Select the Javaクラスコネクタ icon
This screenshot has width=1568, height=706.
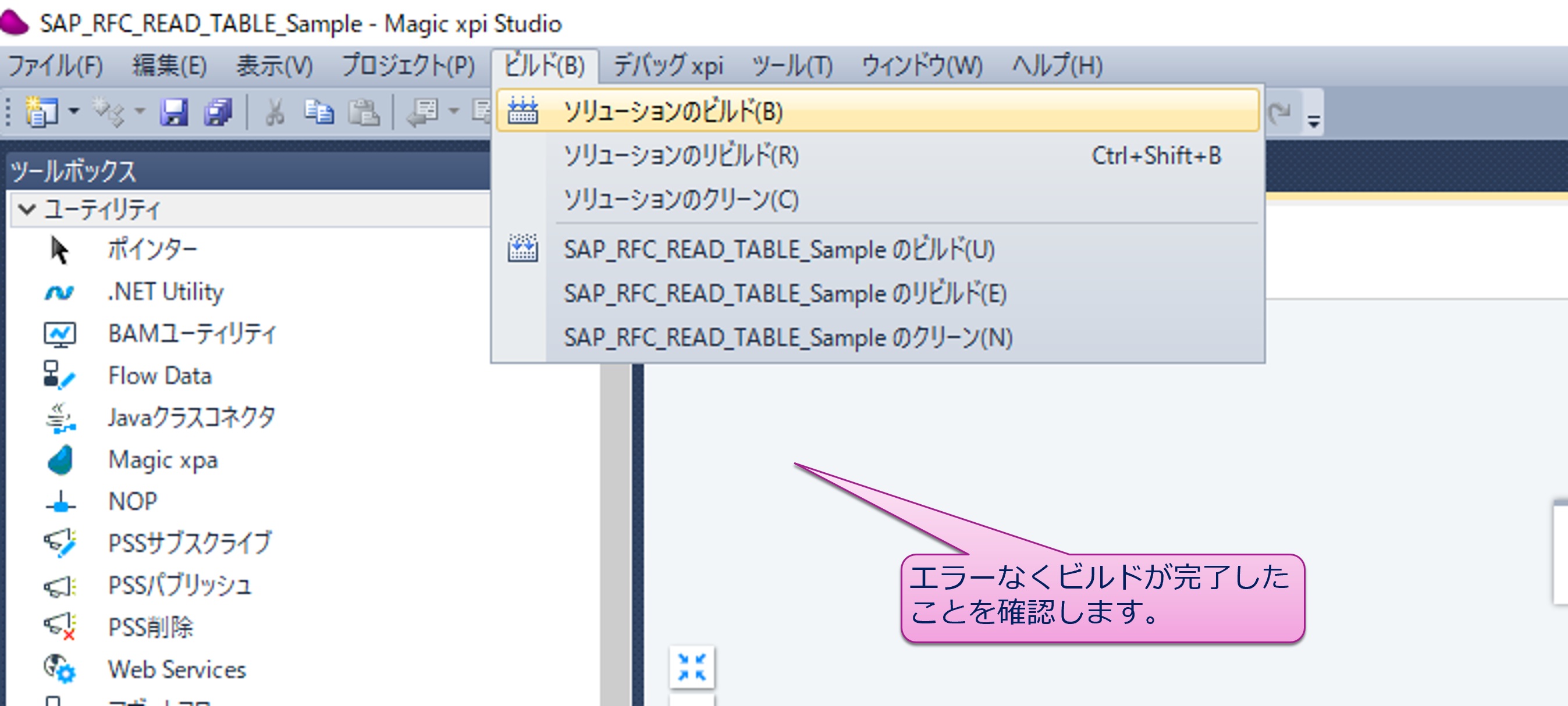(60, 418)
